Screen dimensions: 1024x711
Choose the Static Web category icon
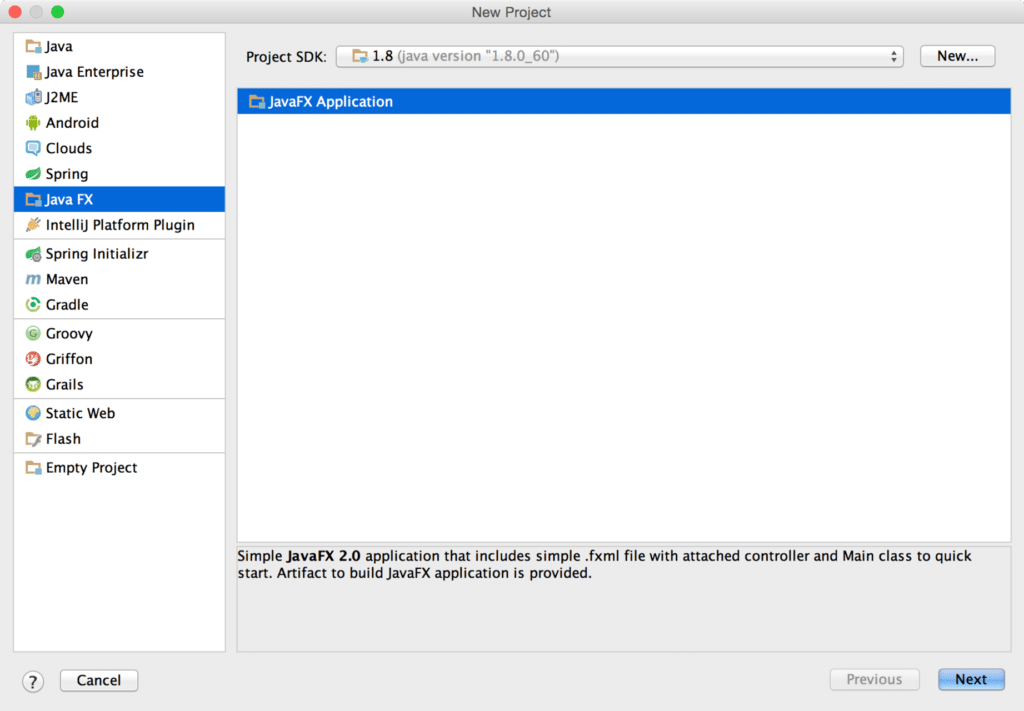33,412
